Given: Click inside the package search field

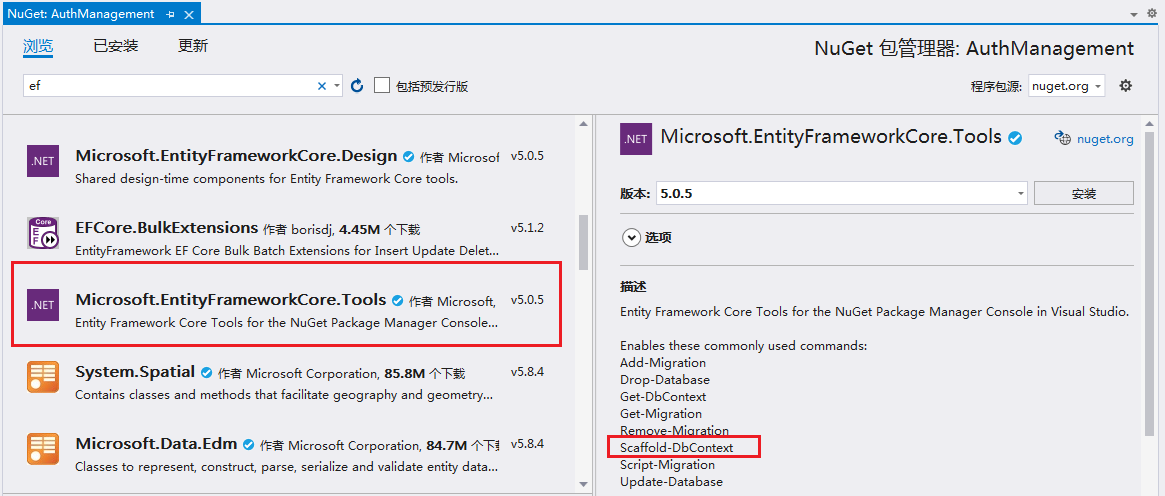Looking at the screenshot, I should click(x=170, y=86).
